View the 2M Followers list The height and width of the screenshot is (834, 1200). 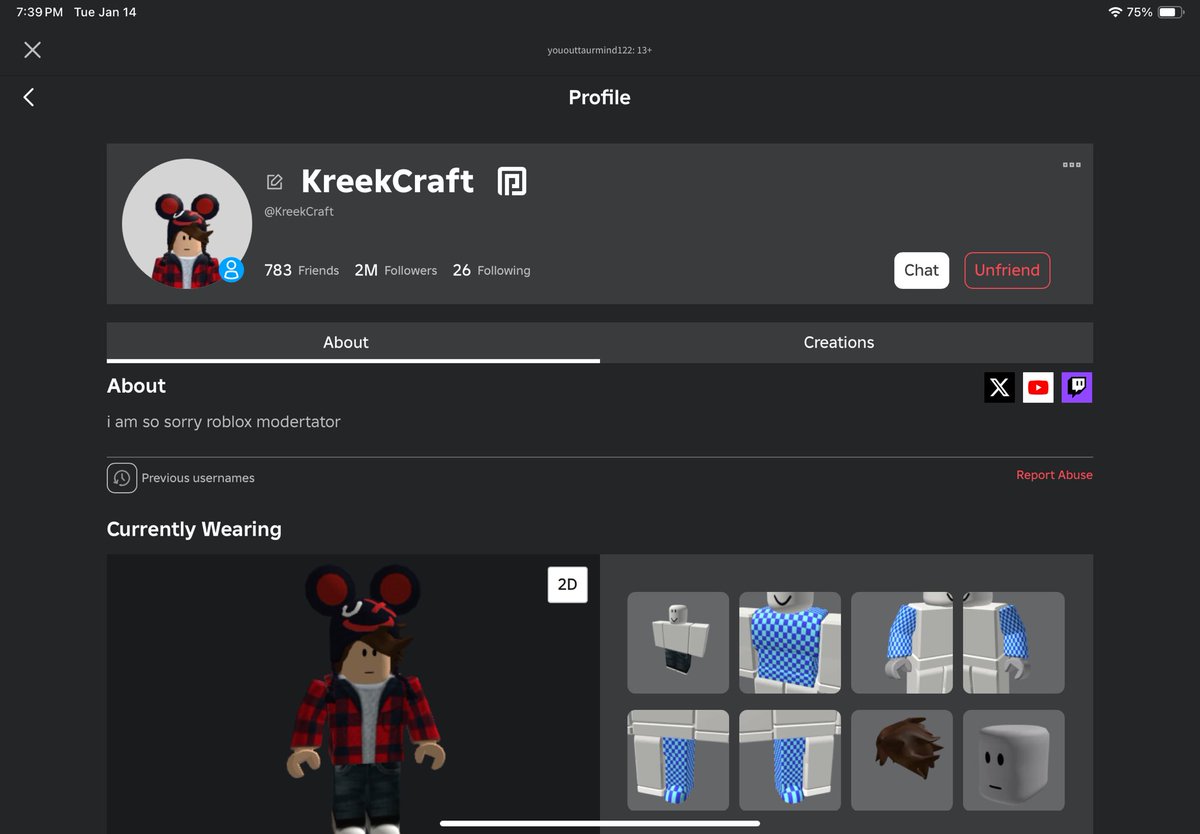coord(396,270)
